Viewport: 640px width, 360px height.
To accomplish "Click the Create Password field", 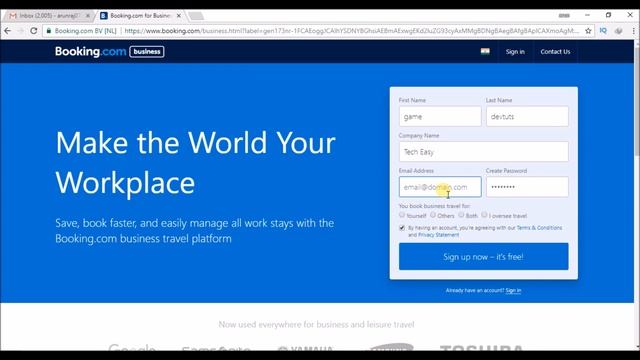I will click(527, 187).
